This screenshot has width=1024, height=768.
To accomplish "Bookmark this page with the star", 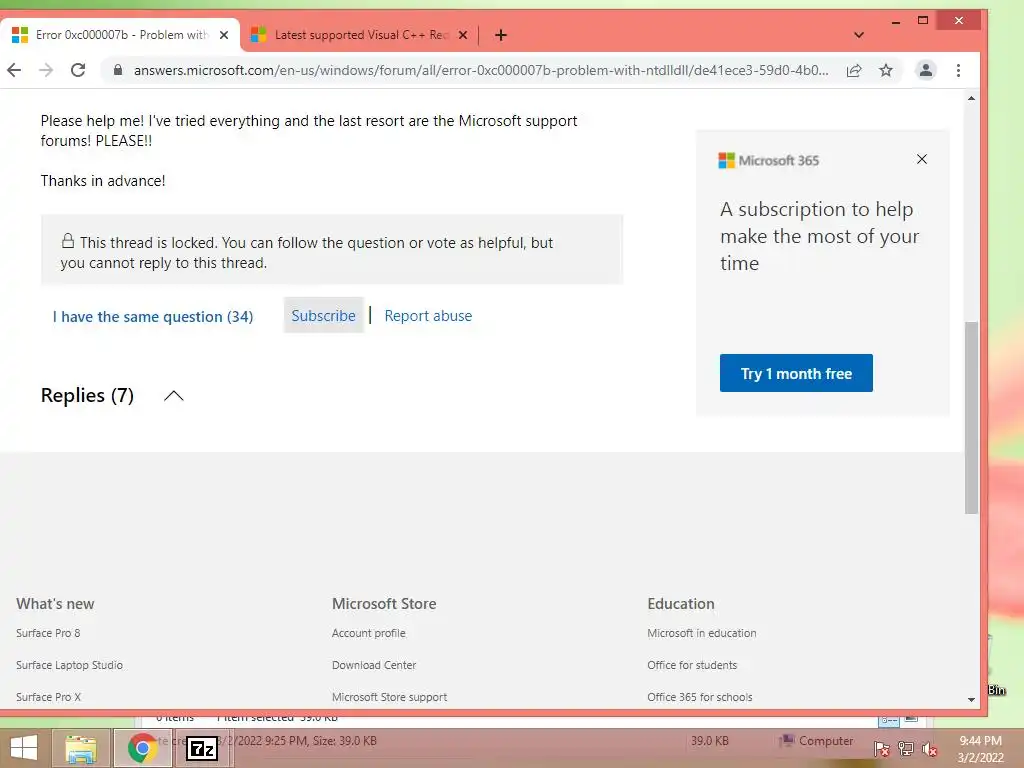I will click(886, 70).
